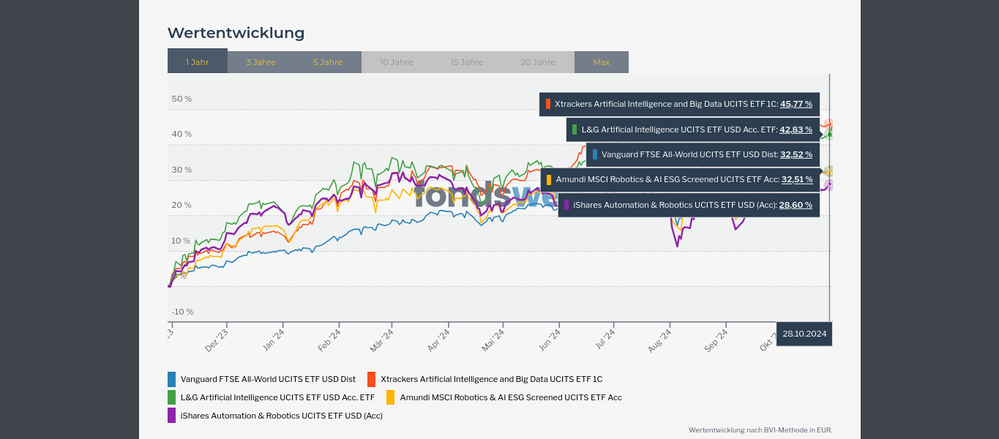Hide the Amundi MSCI Robotics series label
Image resolution: width=999 pixels, height=439 pixels.
[510, 397]
